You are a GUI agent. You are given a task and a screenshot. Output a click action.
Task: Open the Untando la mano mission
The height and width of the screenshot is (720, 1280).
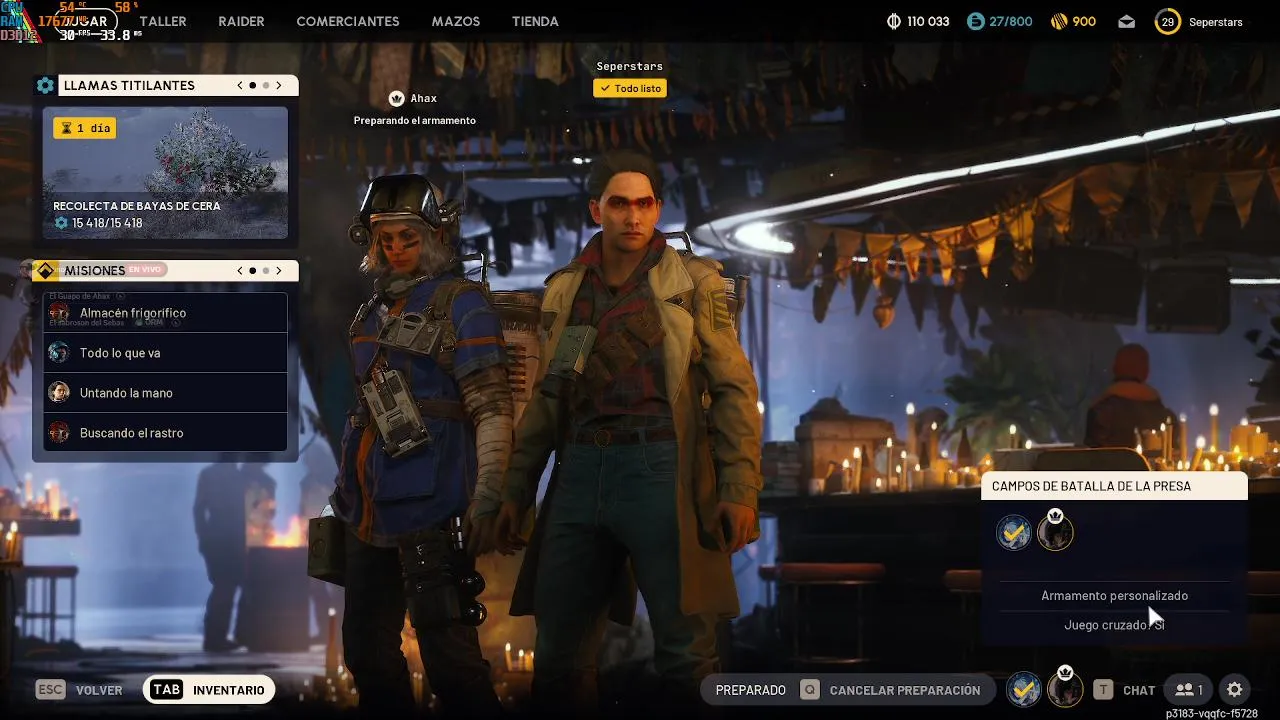165,393
